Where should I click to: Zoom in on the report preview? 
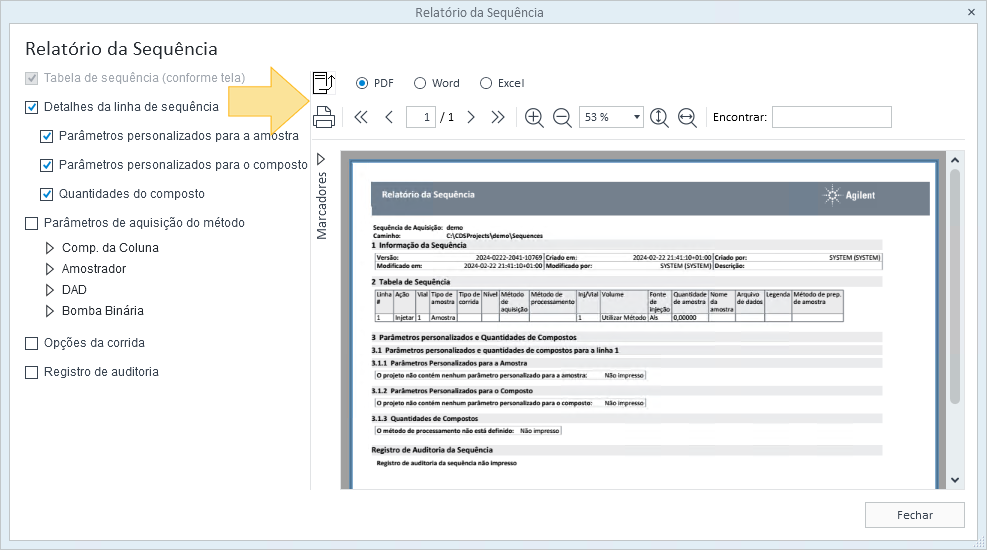click(534, 118)
